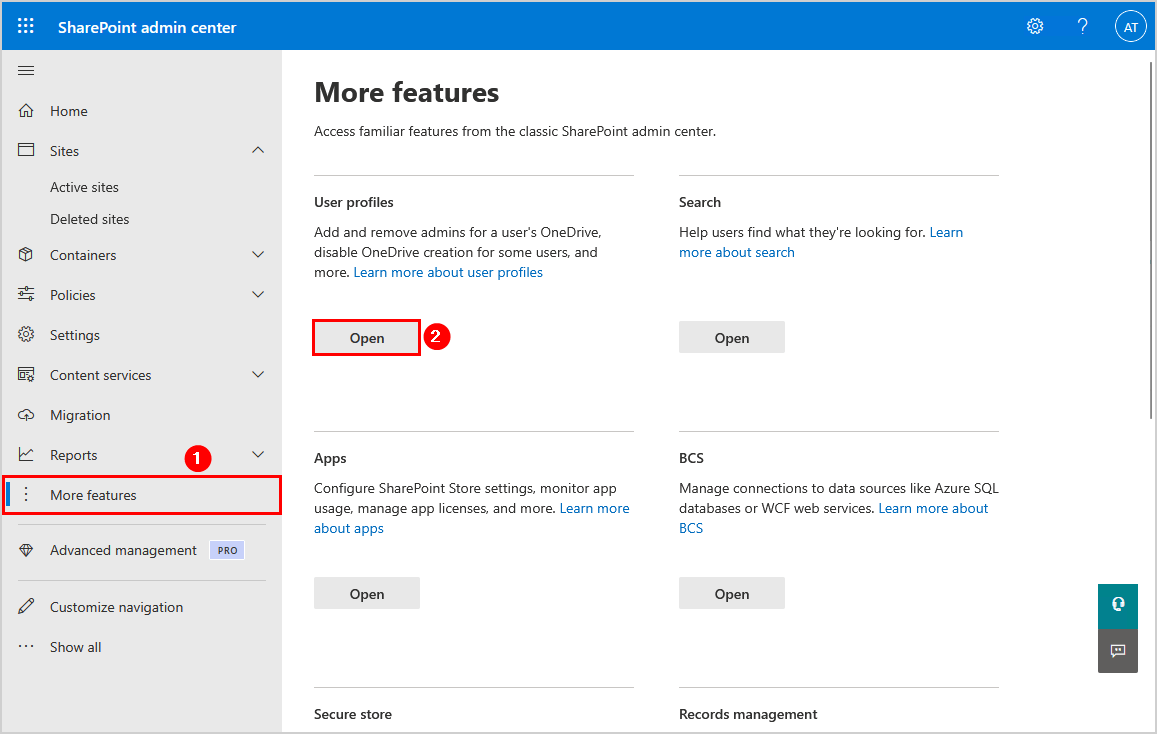Open the app launcher waffle icon

(x=26, y=27)
